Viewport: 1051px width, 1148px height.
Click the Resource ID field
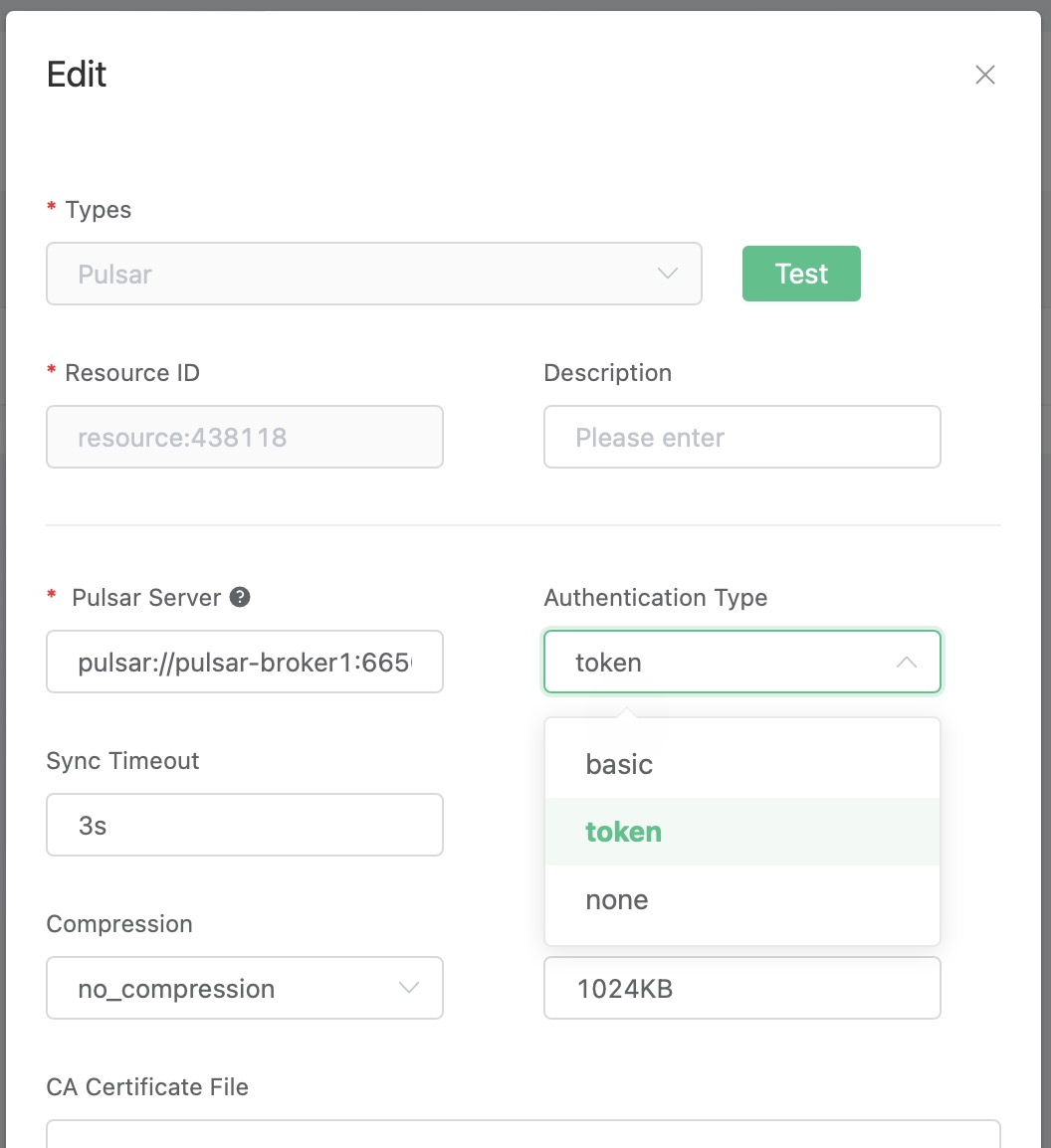pyautogui.click(x=245, y=437)
